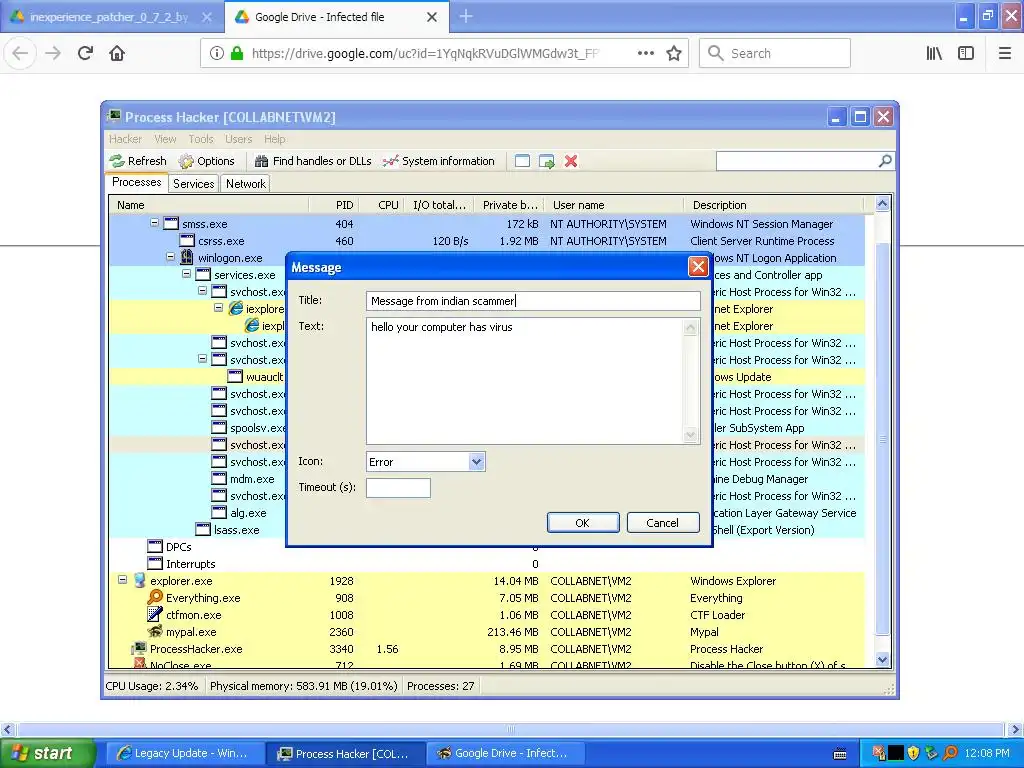This screenshot has height=768, width=1024.
Task: Click the find window toolbar icon
Action: pos(522,161)
